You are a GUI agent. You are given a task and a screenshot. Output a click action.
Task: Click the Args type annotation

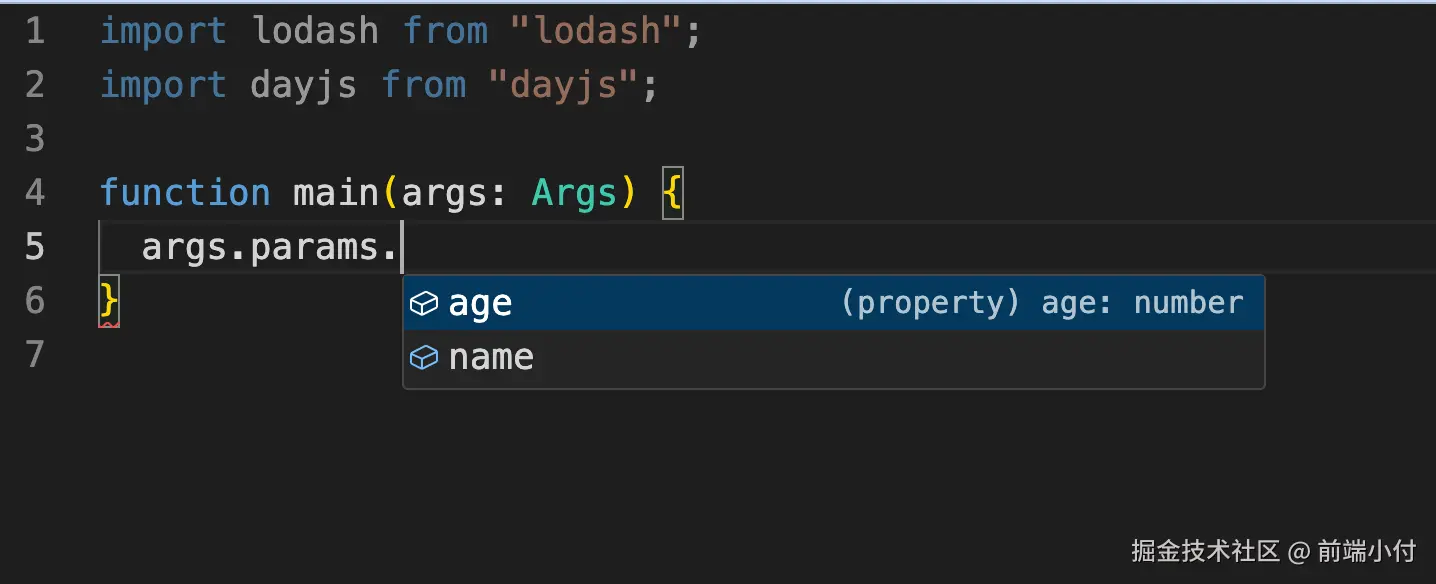click(575, 193)
